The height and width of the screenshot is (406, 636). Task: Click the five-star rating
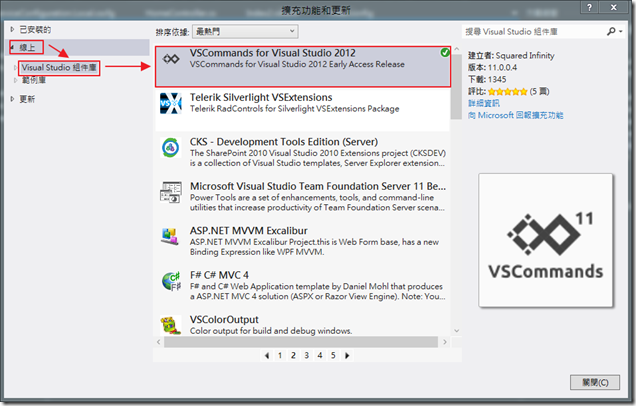(507, 91)
